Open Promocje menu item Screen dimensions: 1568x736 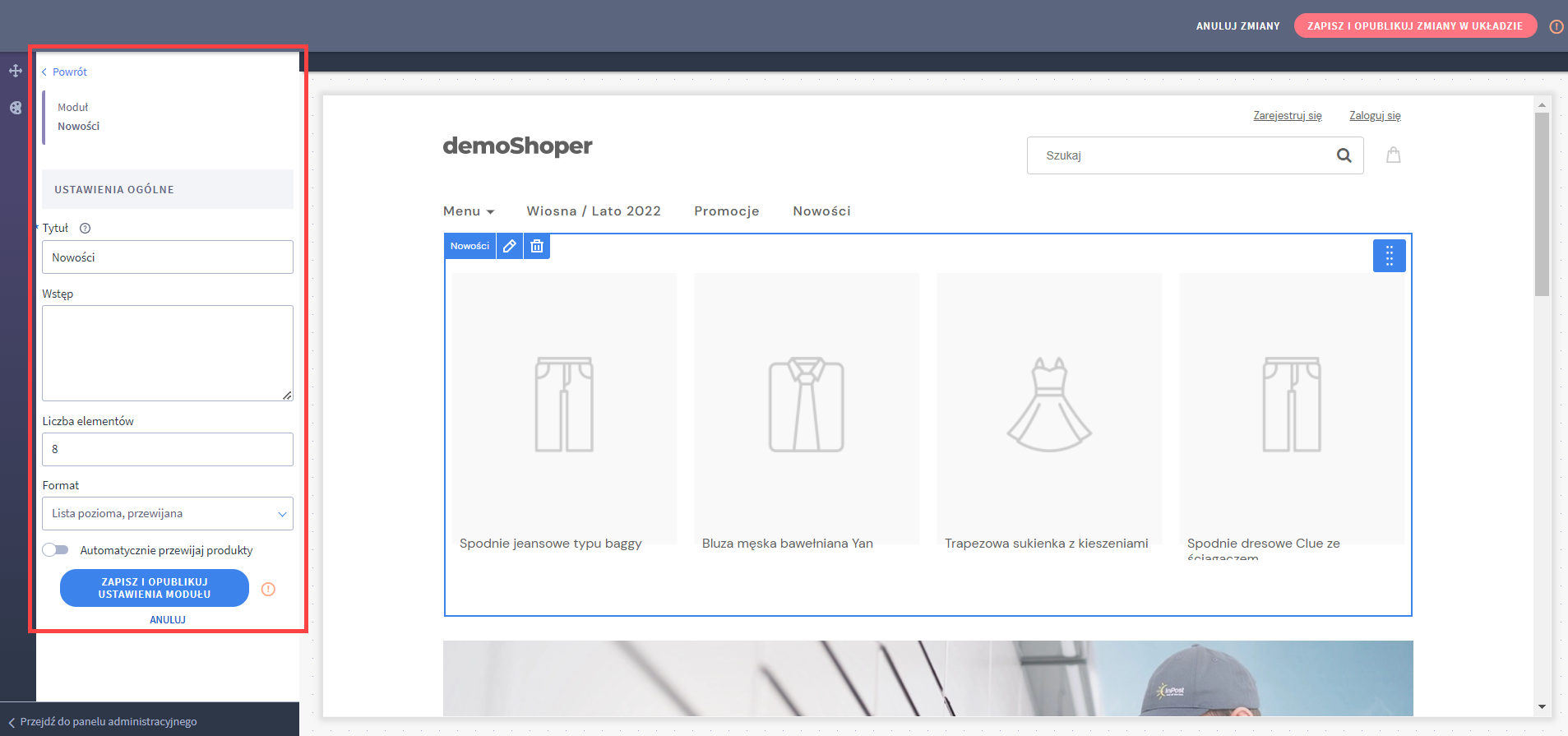point(727,211)
